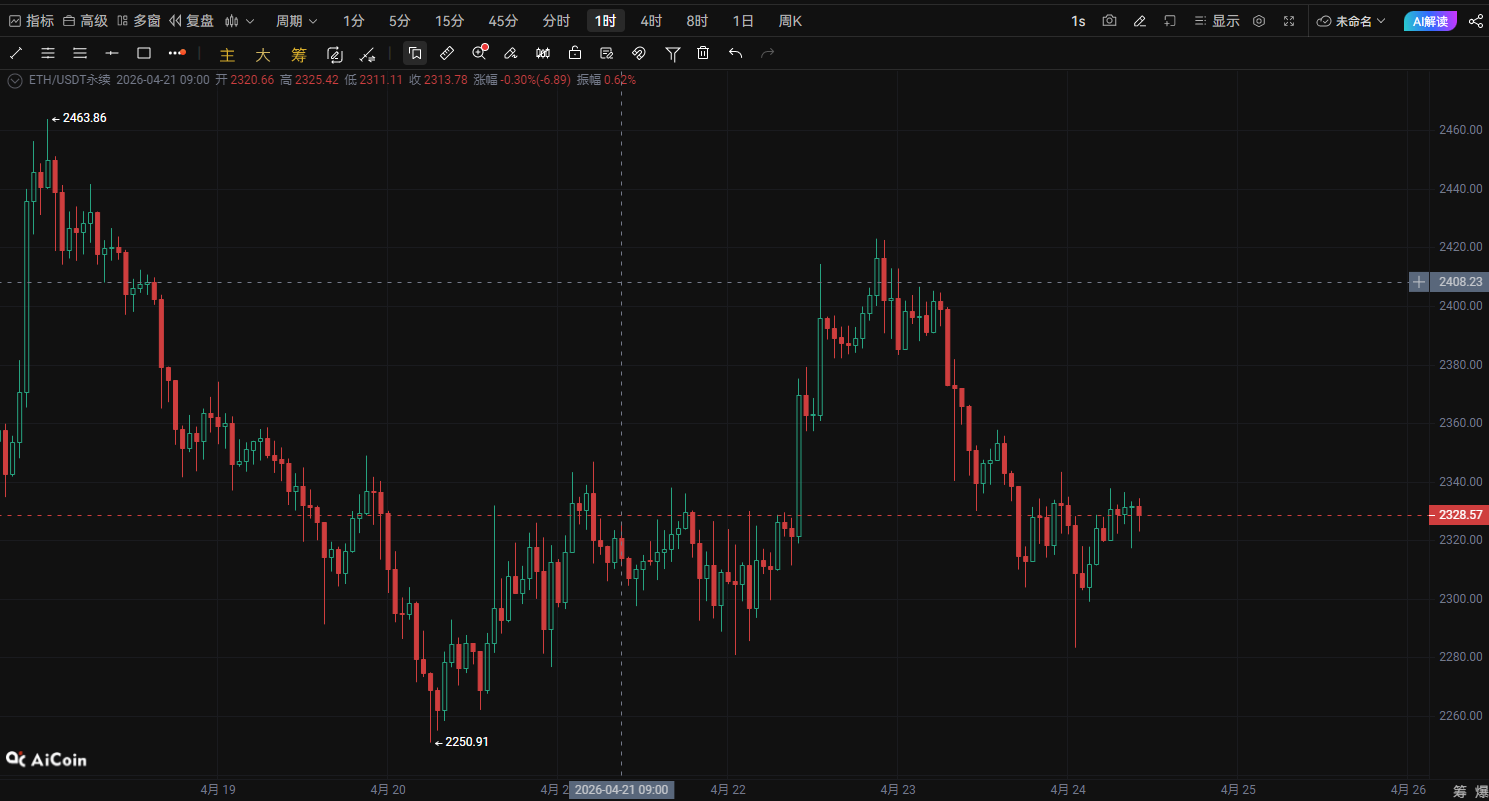Click the 涨幅 -0.30%(-6.89) change value

tap(520, 80)
